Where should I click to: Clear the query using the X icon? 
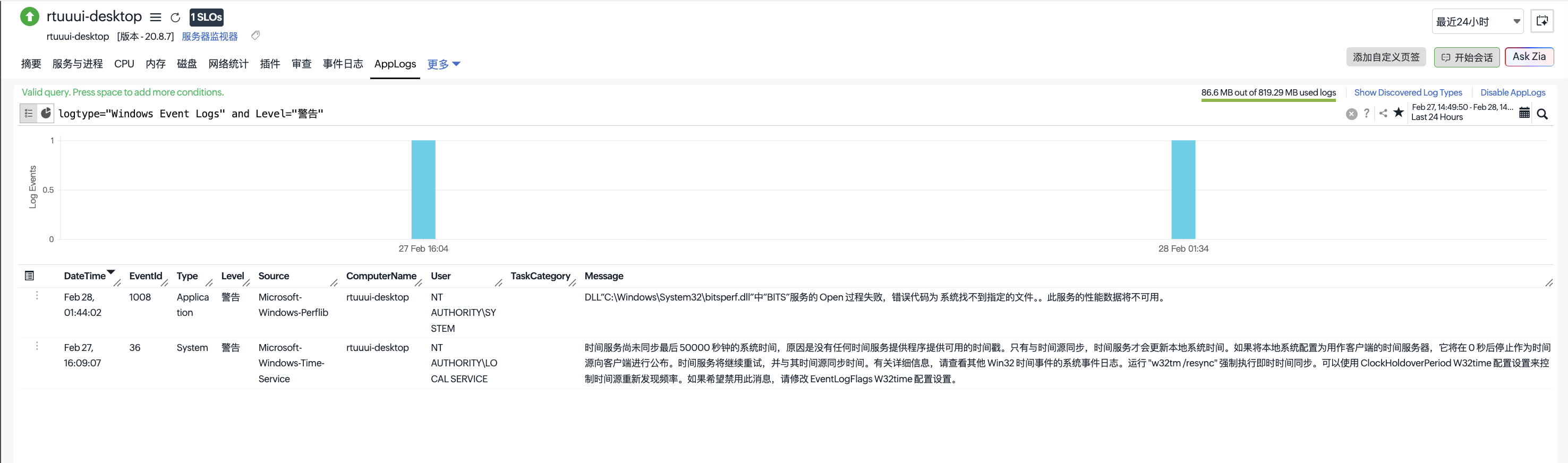(1351, 114)
